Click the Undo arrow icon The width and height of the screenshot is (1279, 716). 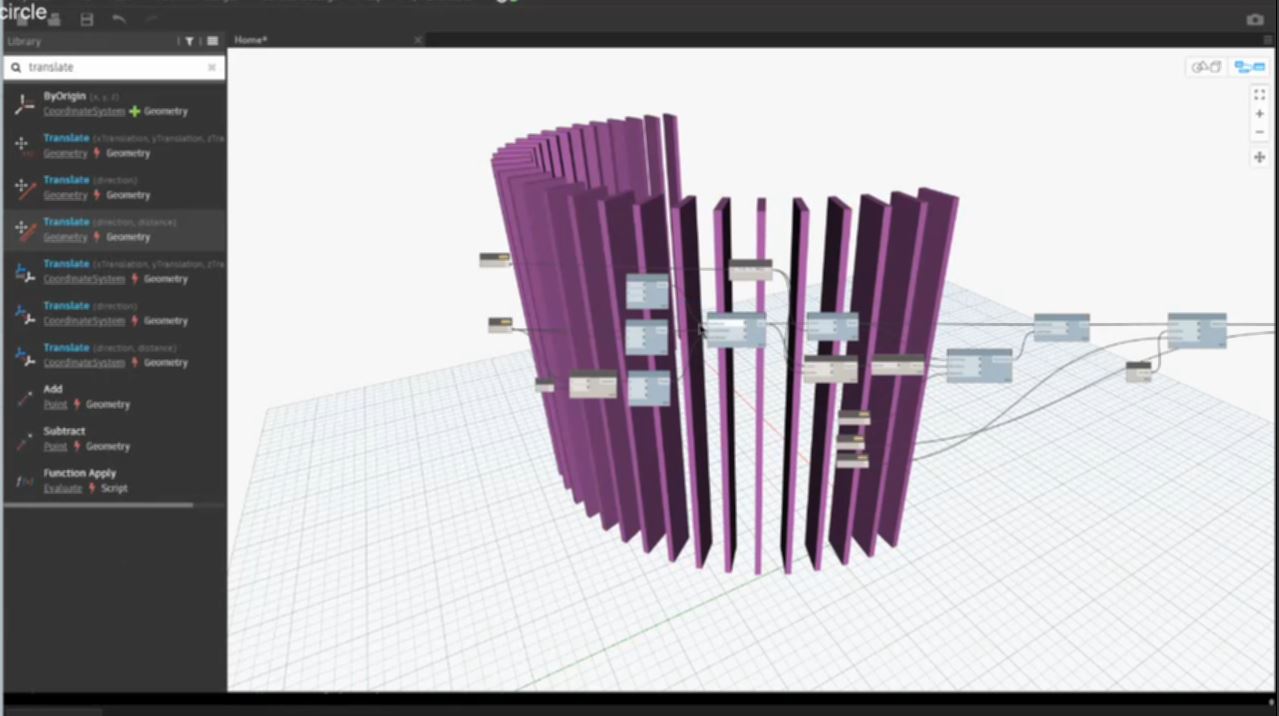(x=119, y=20)
